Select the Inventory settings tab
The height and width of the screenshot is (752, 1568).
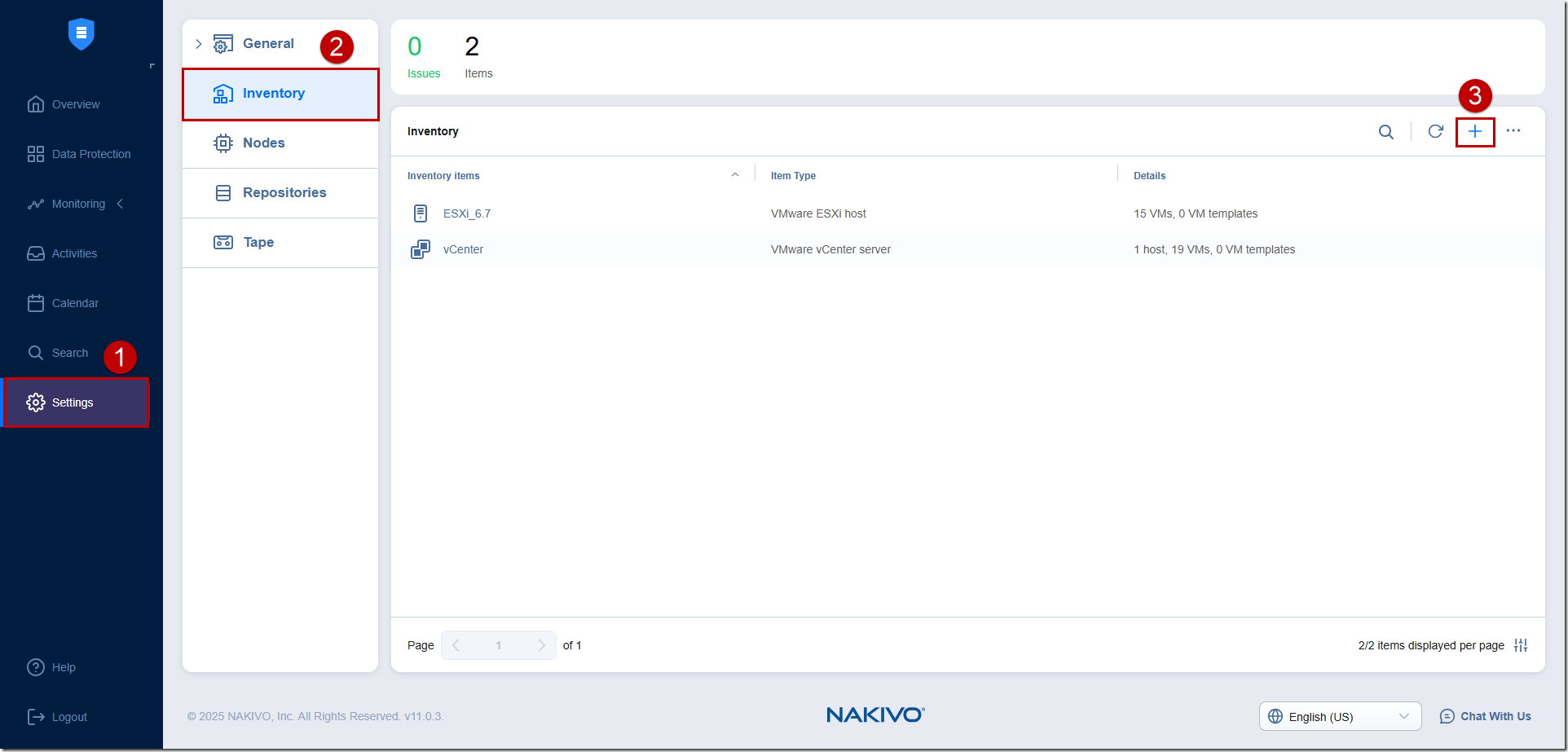pyautogui.click(x=280, y=94)
